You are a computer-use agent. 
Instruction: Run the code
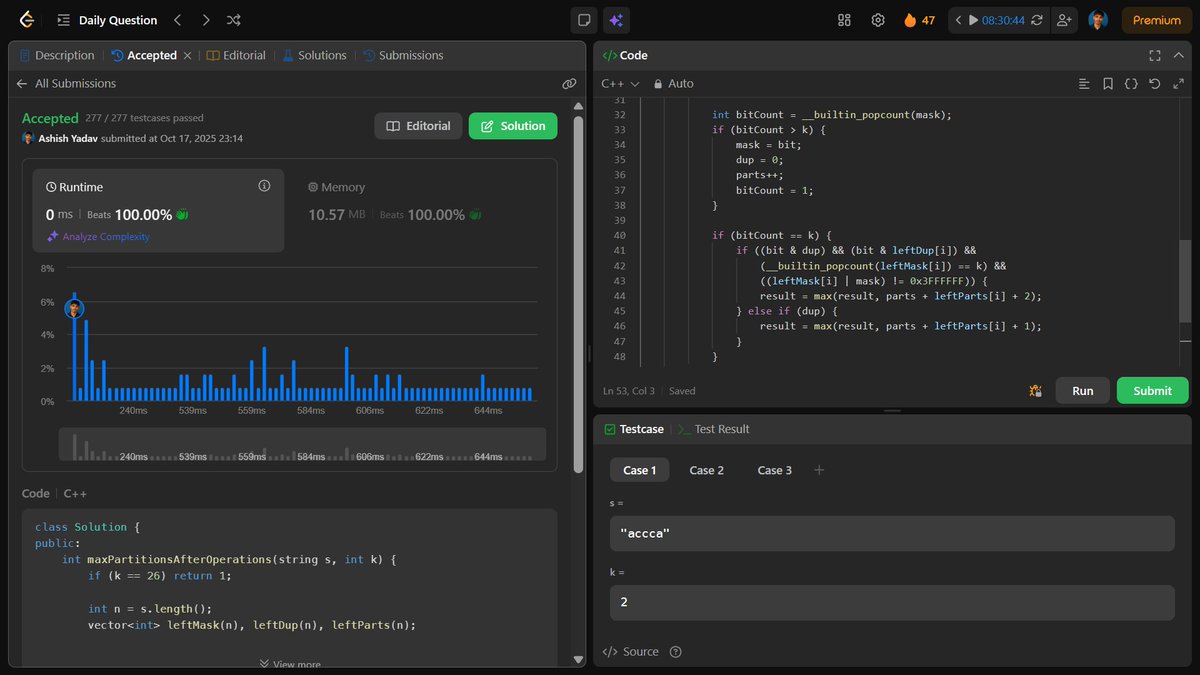pyautogui.click(x=1082, y=391)
